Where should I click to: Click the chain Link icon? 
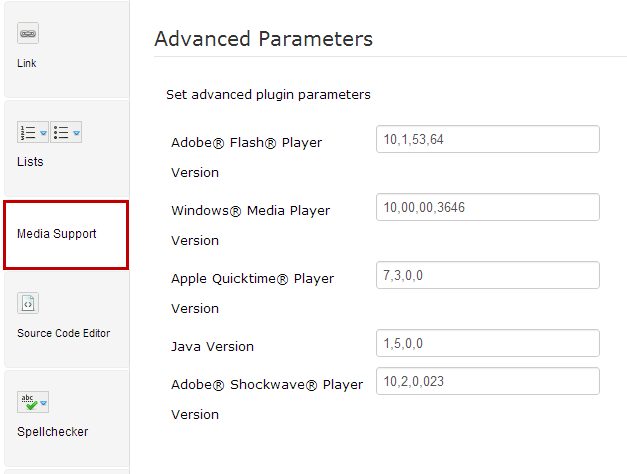coord(28,33)
